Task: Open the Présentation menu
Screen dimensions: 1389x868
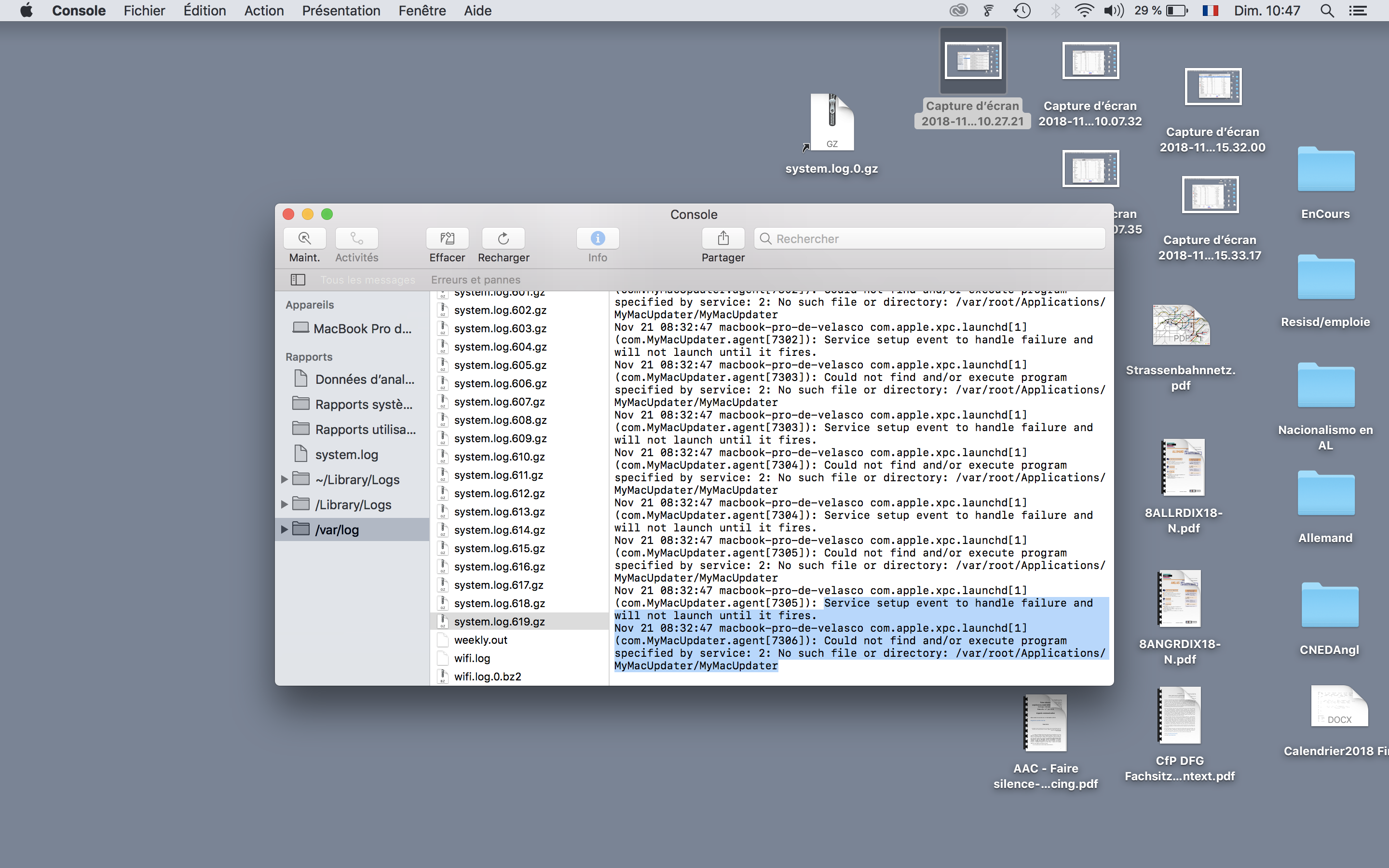Action: (341, 11)
